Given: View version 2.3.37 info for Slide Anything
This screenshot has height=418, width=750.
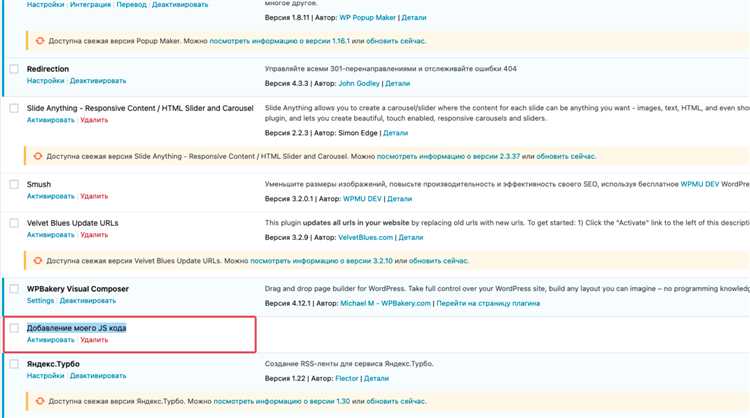Looking at the screenshot, I should click(448, 156).
